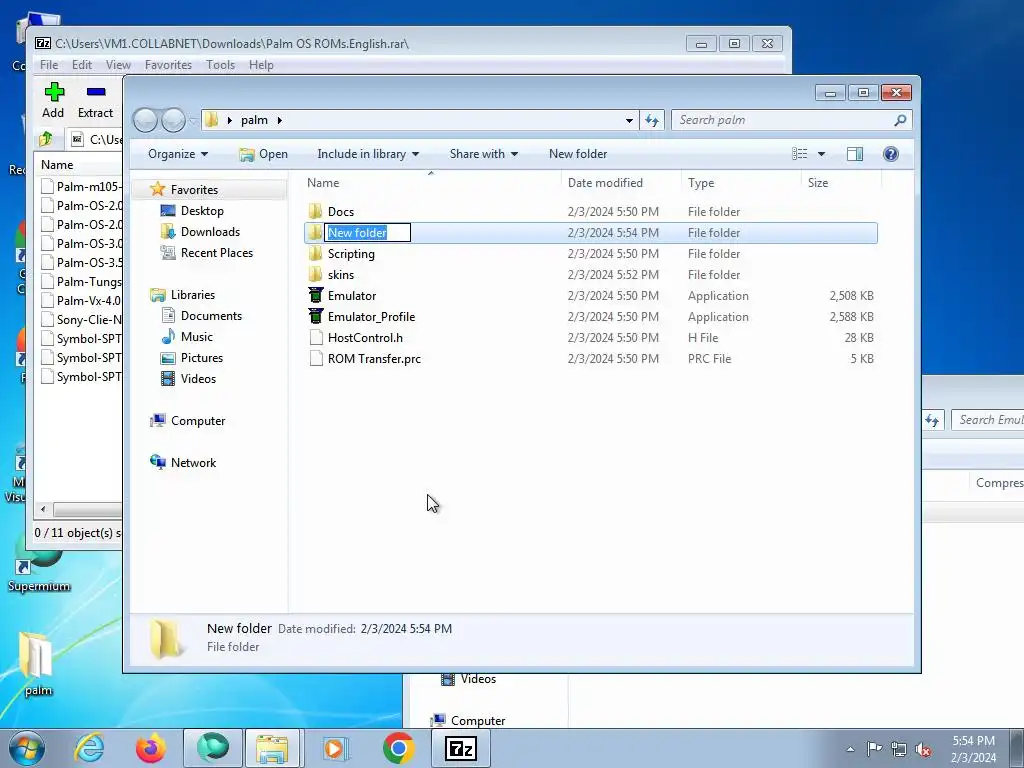Viewport: 1024px width, 768px height.
Task: Open the Include in library dropdown
Action: coord(368,153)
